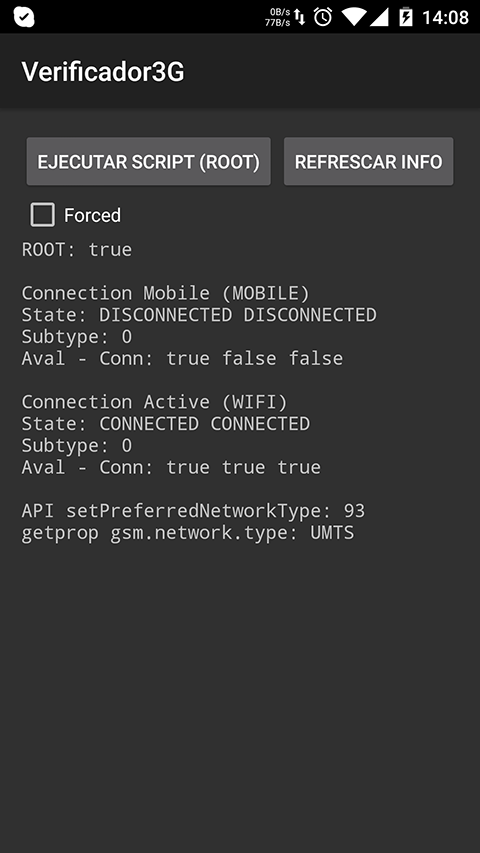Tap the ROOT: true line
Screen dimensions: 480x853
pos(77,250)
